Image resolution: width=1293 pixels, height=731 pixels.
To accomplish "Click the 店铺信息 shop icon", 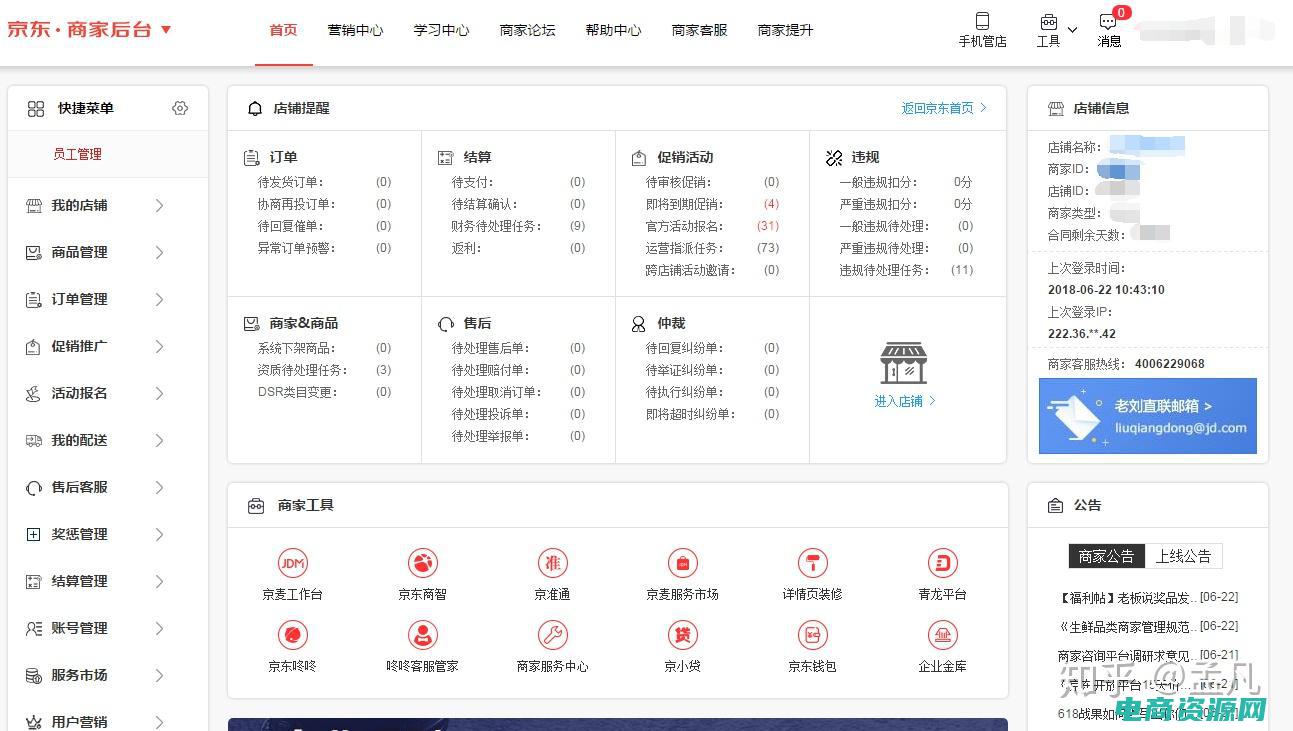I will click(x=1055, y=108).
